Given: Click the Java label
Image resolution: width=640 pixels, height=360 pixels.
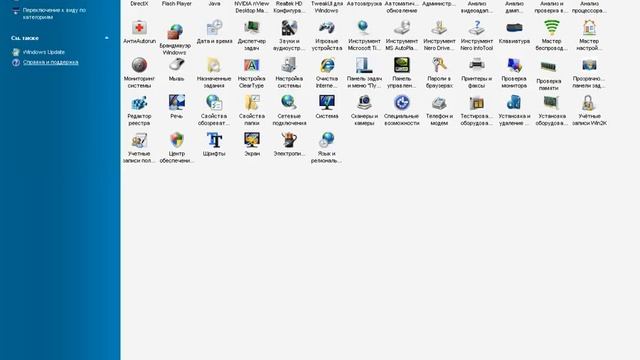Looking at the screenshot, I should 214,3.
